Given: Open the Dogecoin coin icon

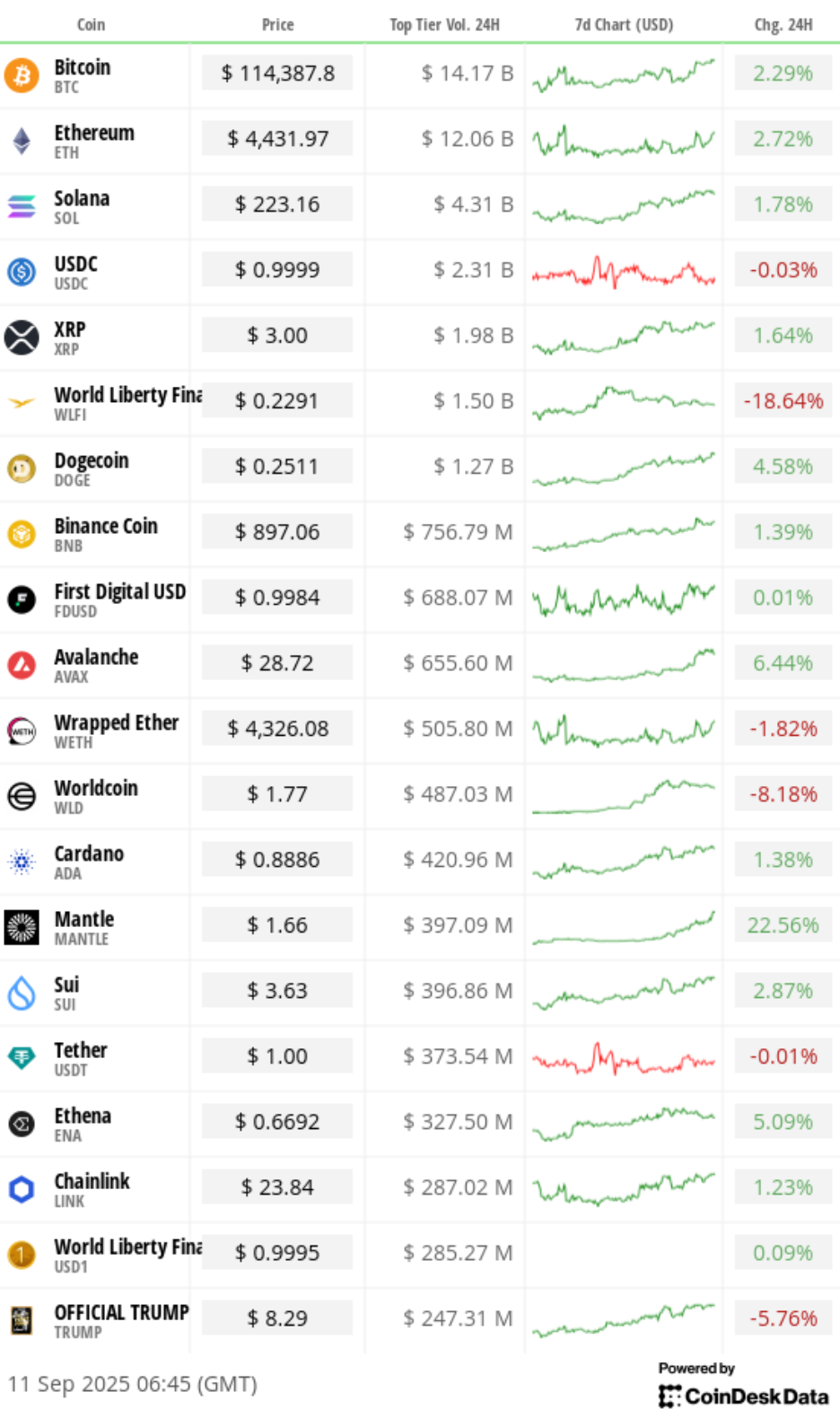Looking at the screenshot, I should pyautogui.click(x=22, y=468).
